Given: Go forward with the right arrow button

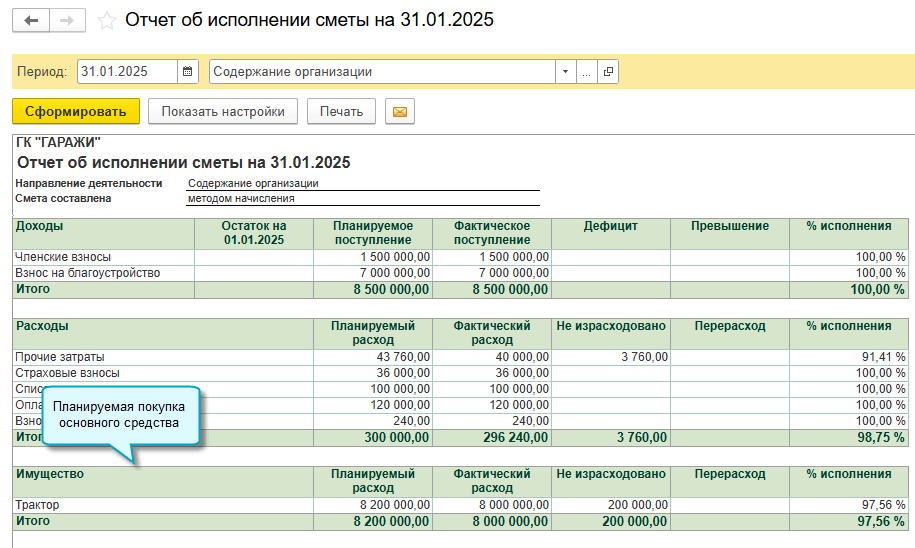Looking at the screenshot, I should tap(67, 20).
